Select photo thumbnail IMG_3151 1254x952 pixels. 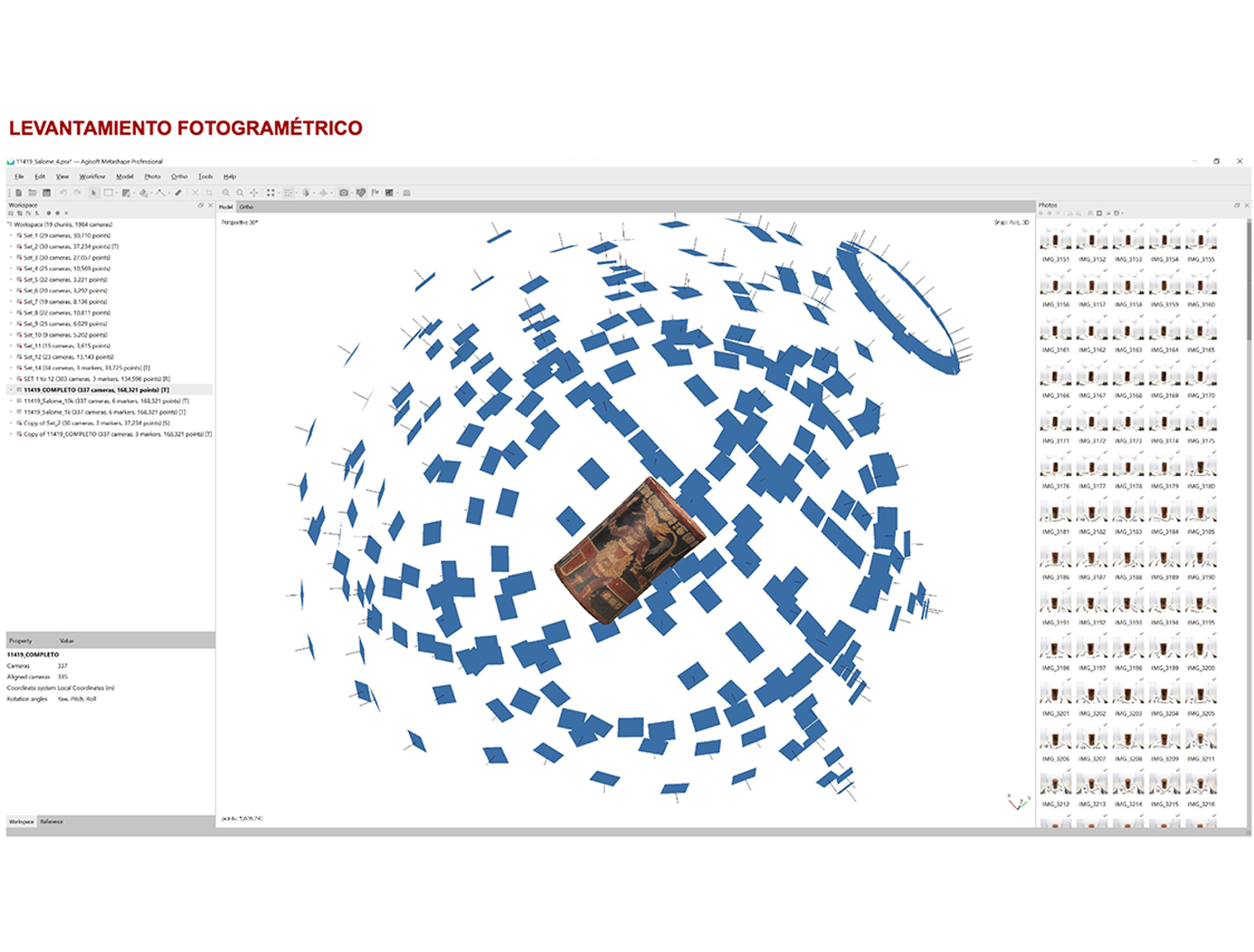(x=1055, y=240)
